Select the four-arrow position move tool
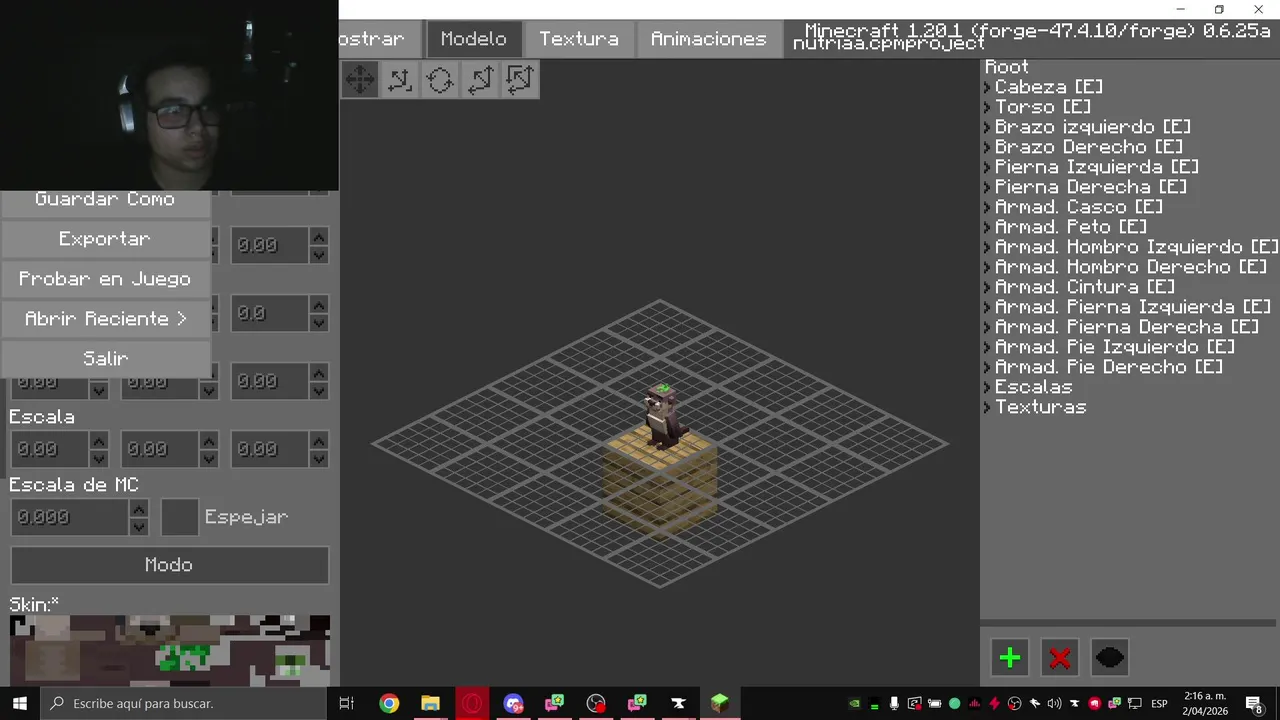This screenshot has width=1280, height=720. pyautogui.click(x=360, y=79)
